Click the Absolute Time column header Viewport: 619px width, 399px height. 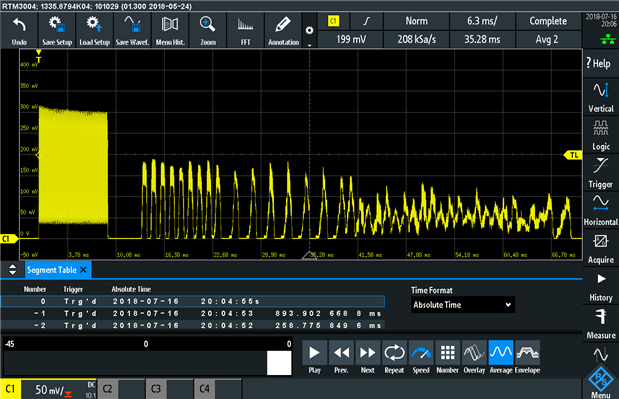pos(131,289)
